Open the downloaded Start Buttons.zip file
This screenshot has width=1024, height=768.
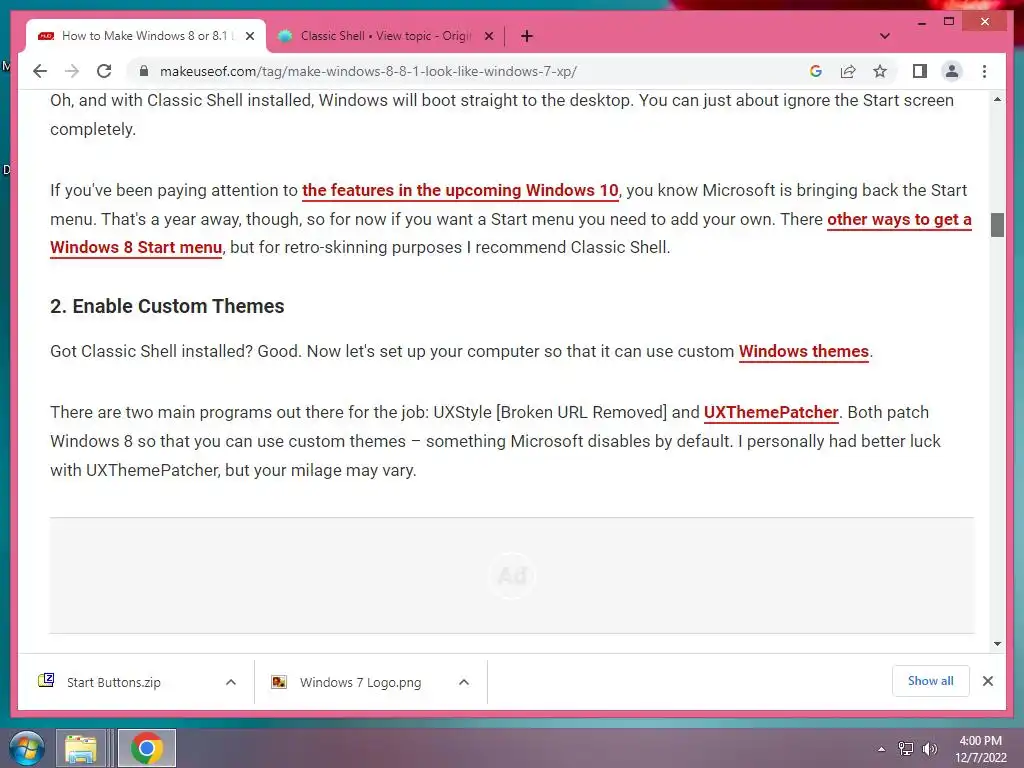pyautogui.click(x=114, y=682)
